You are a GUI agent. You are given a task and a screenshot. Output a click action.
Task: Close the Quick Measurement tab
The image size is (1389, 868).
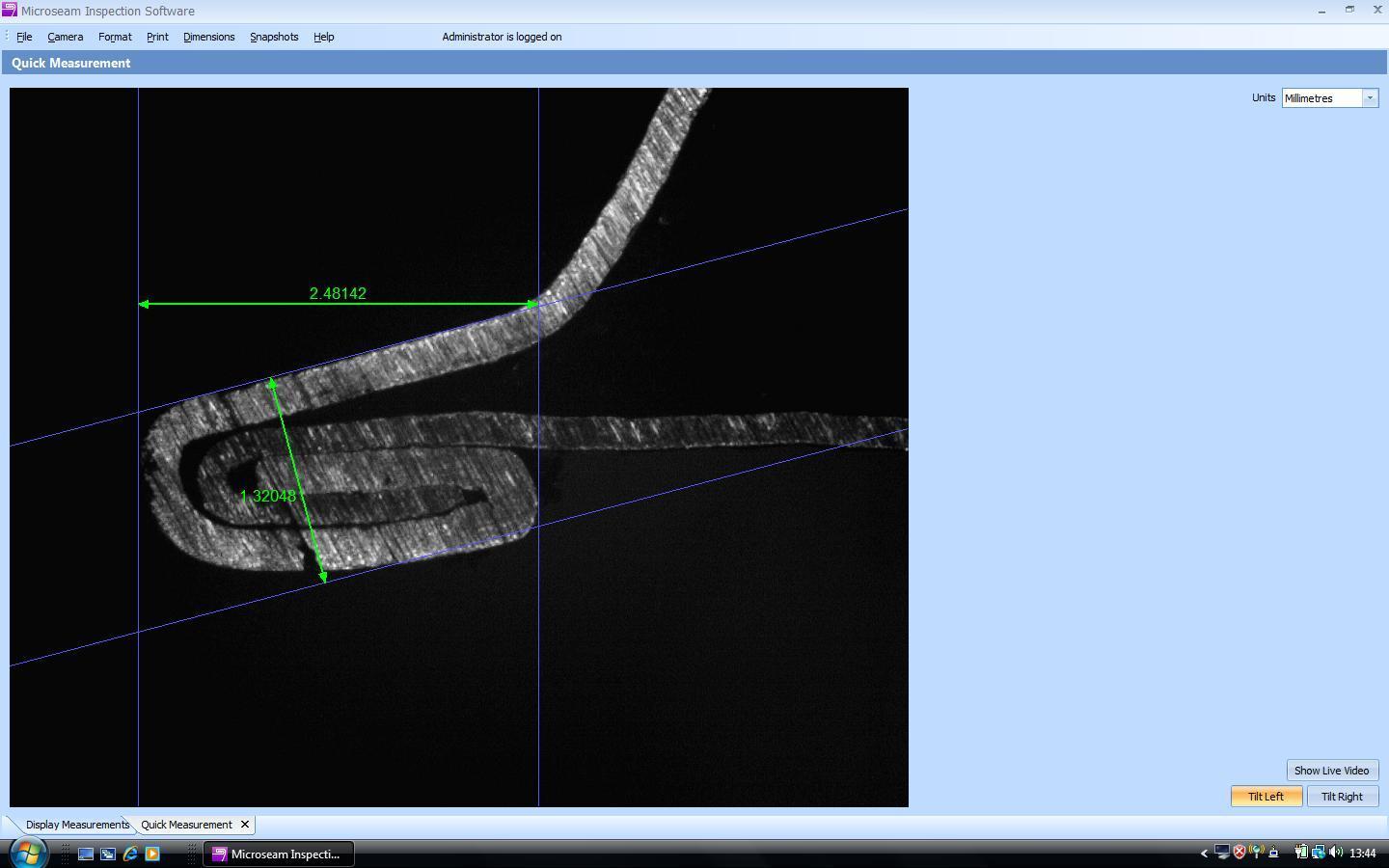(x=245, y=825)
